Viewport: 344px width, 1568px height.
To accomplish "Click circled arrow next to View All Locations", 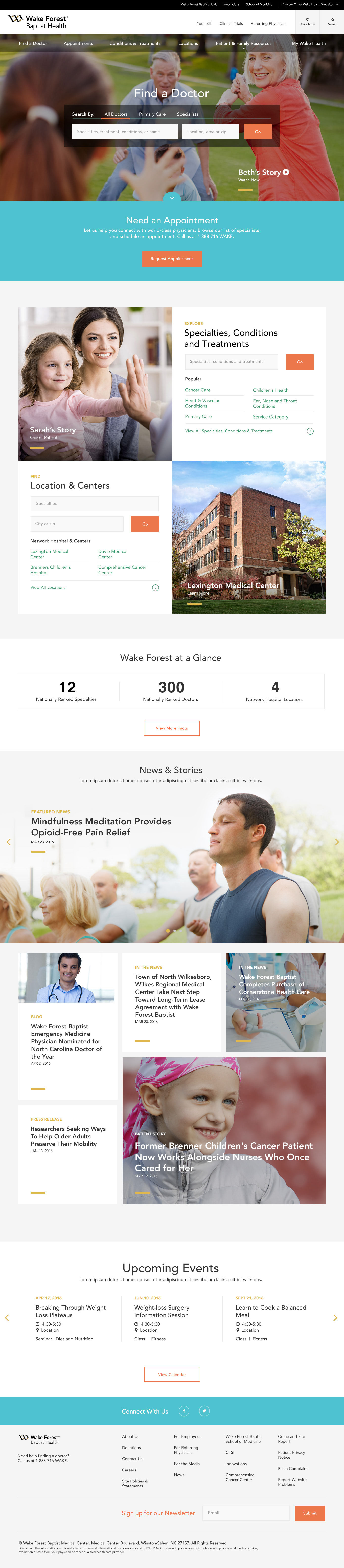I will click(155, 587).
